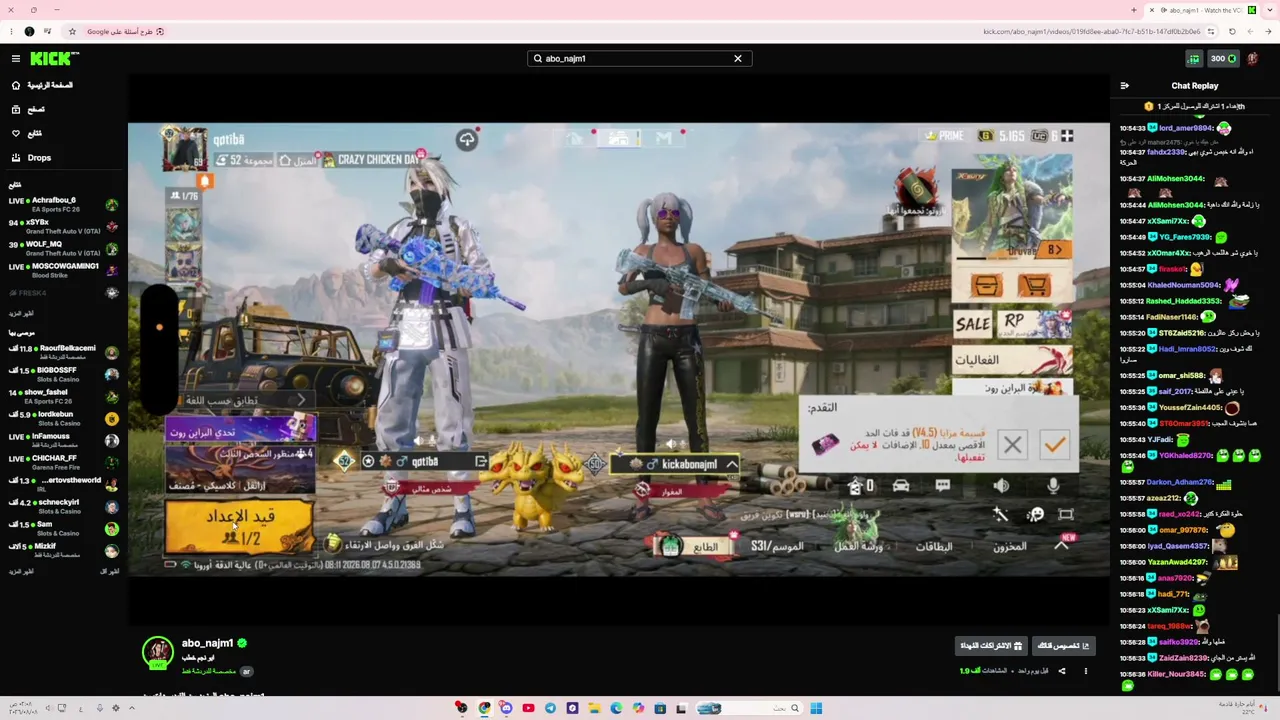The width and height of the screenshot is (1280, 720).
Task: Click the share icon below the video
Action: (x=1062, y=671)
